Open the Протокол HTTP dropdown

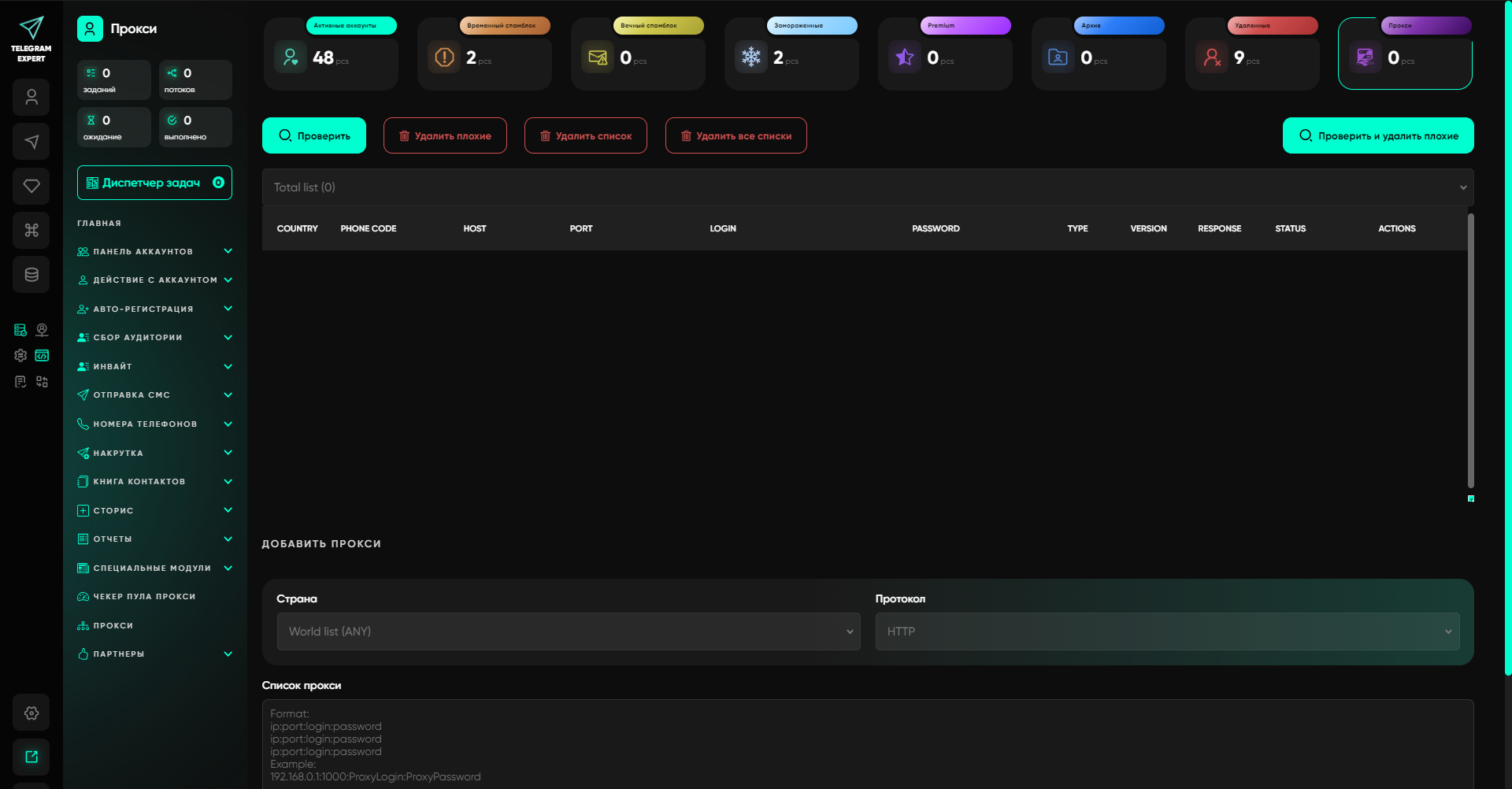coord(1167,632)
